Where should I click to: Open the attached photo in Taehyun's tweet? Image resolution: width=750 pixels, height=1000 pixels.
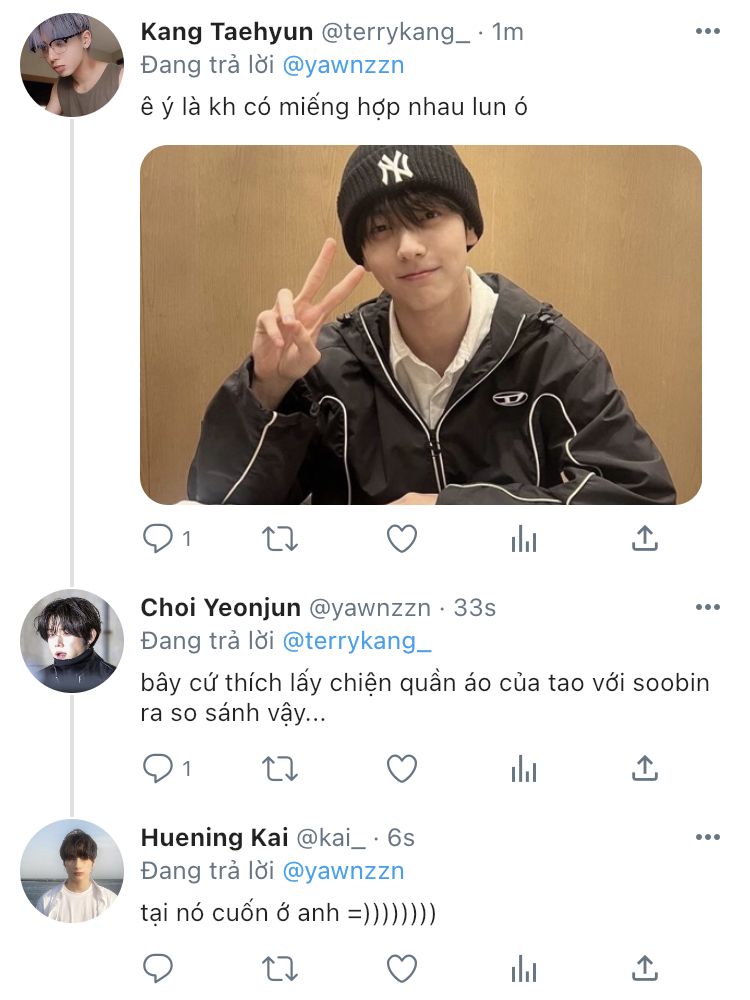(x=420, y=325)
